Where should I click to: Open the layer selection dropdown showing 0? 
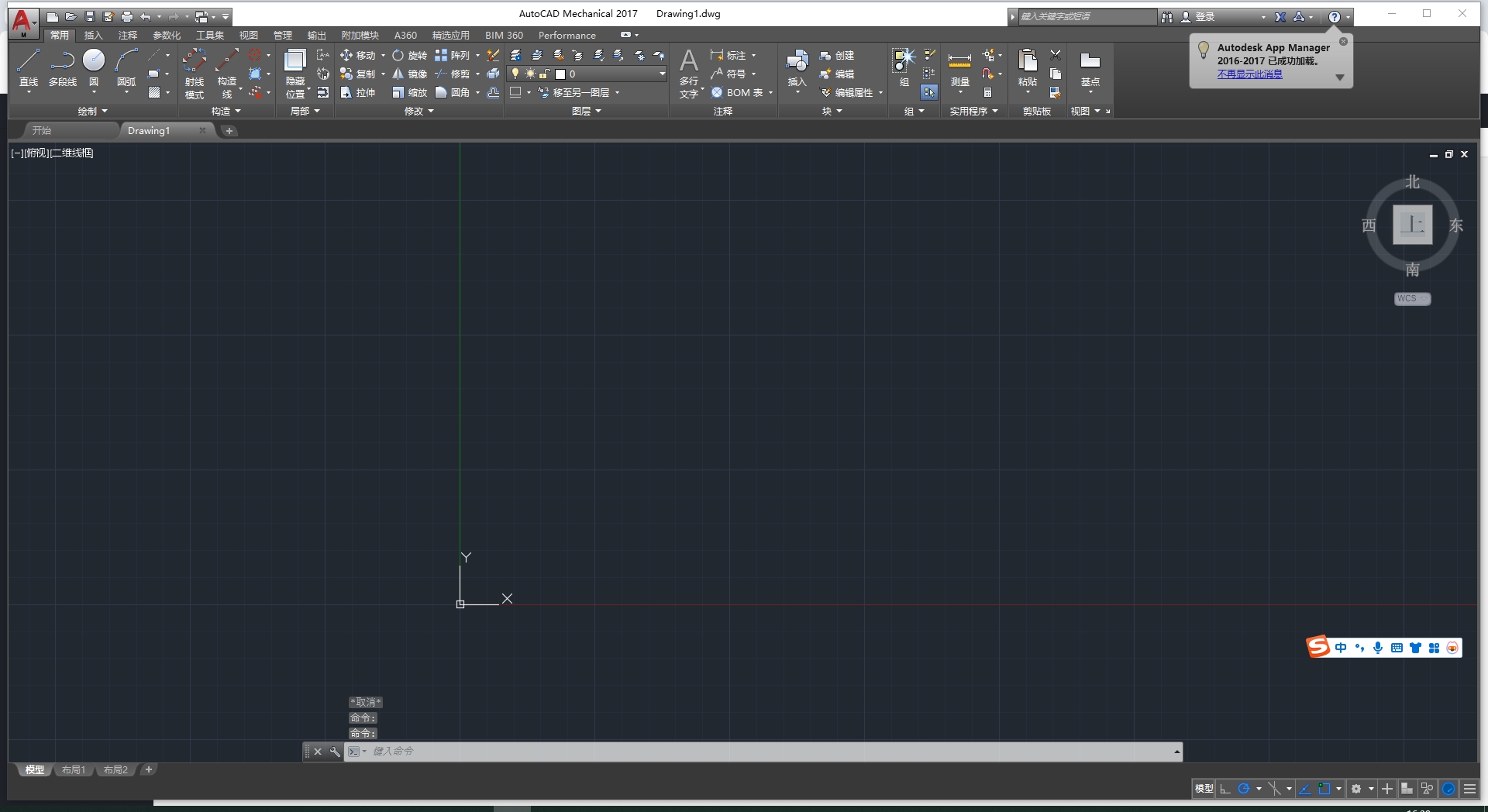click(x=663, y=74)
